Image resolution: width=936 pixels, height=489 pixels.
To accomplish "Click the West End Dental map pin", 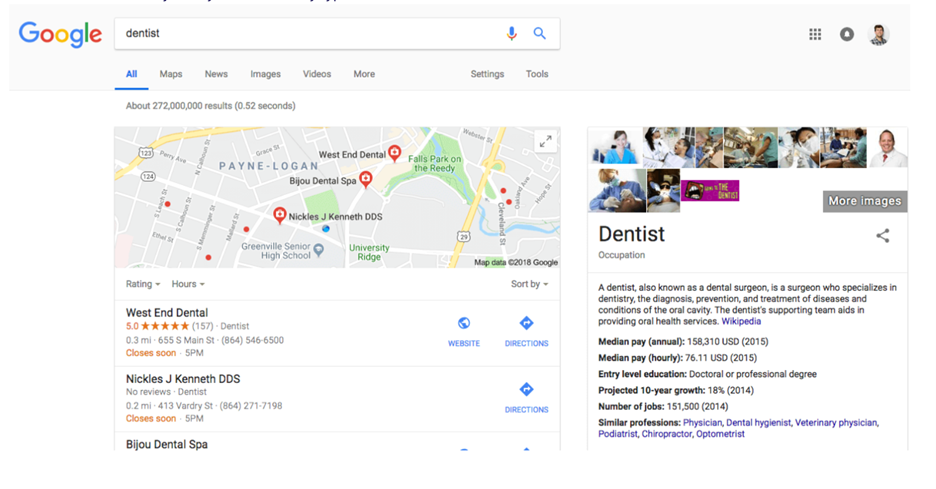I will coord(395,153).
